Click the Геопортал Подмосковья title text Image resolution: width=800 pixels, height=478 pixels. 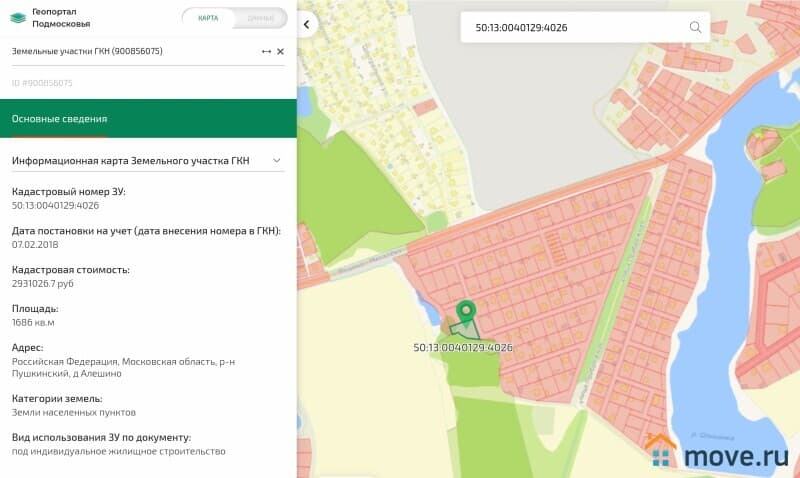click(x=60, y=17)
